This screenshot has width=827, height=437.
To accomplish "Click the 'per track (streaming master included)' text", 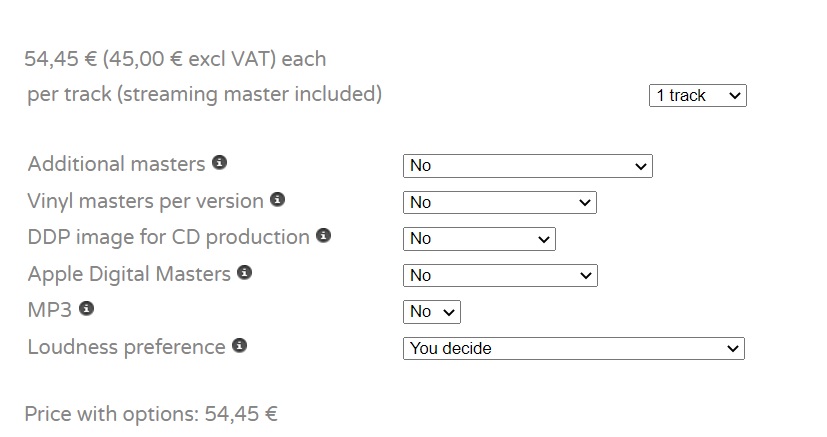I will tap(205, 95).
